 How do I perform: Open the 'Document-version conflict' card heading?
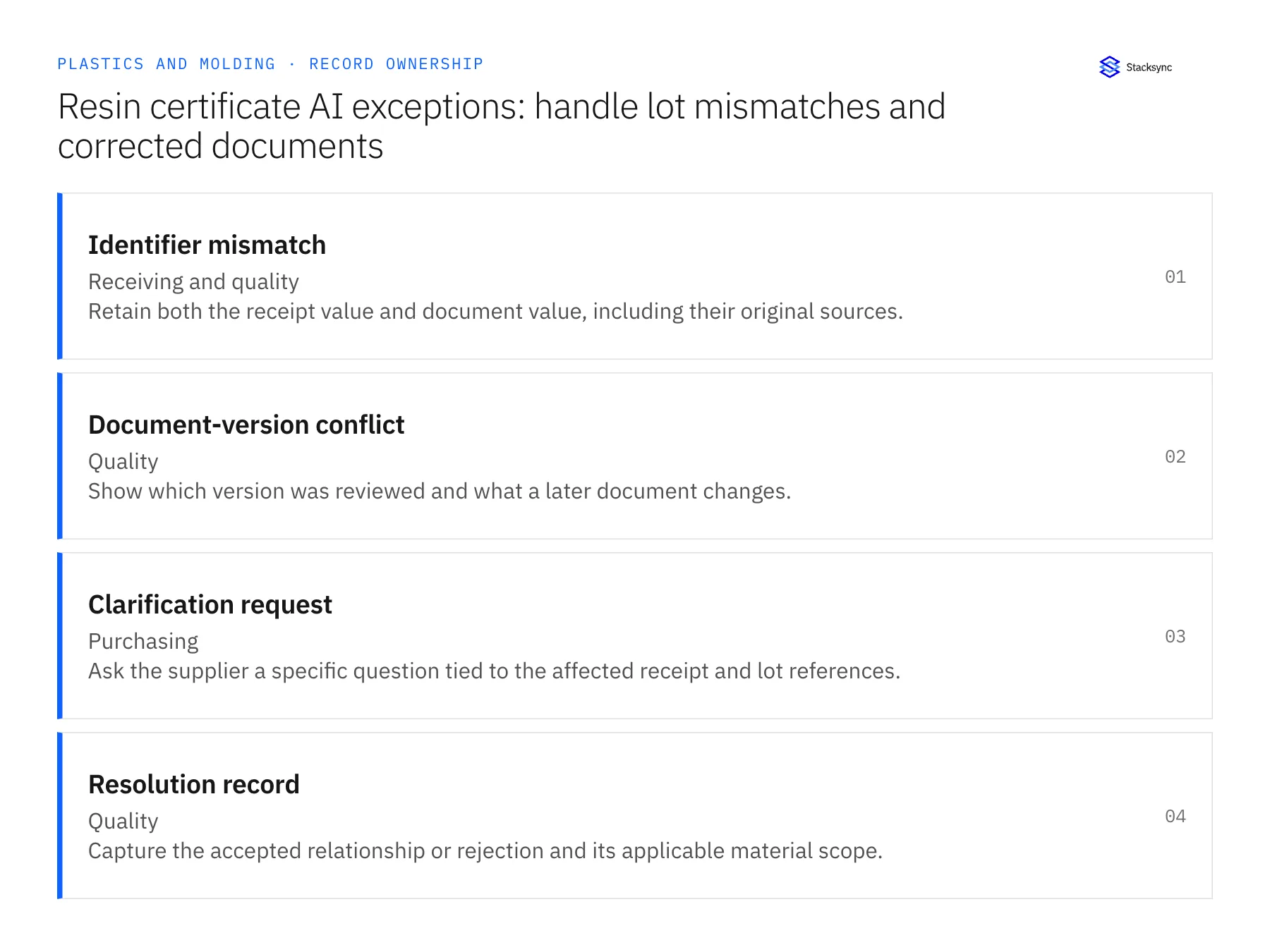pyautogui.click(x=246, y=425)
